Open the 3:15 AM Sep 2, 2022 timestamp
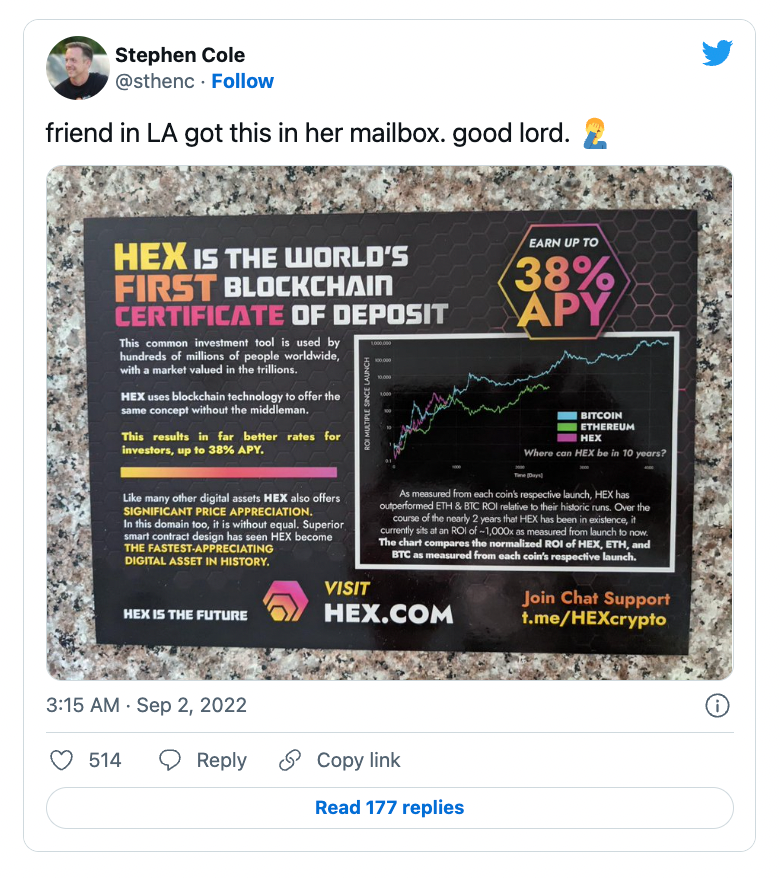 coord(146,705)
